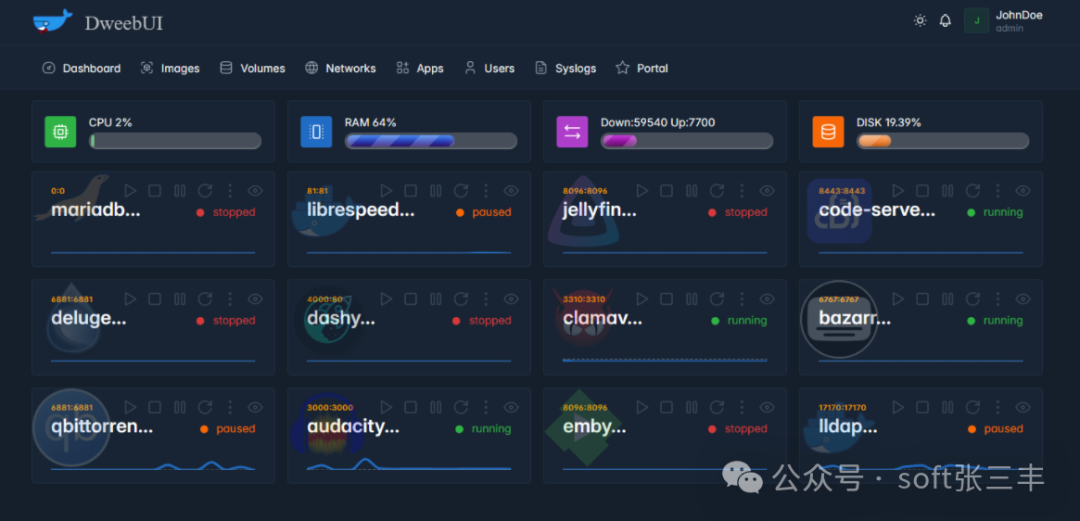This screenshot has height=521, width=1080.
Task: Open the three-dot menu on qbittorrent card
Action: 230,407
